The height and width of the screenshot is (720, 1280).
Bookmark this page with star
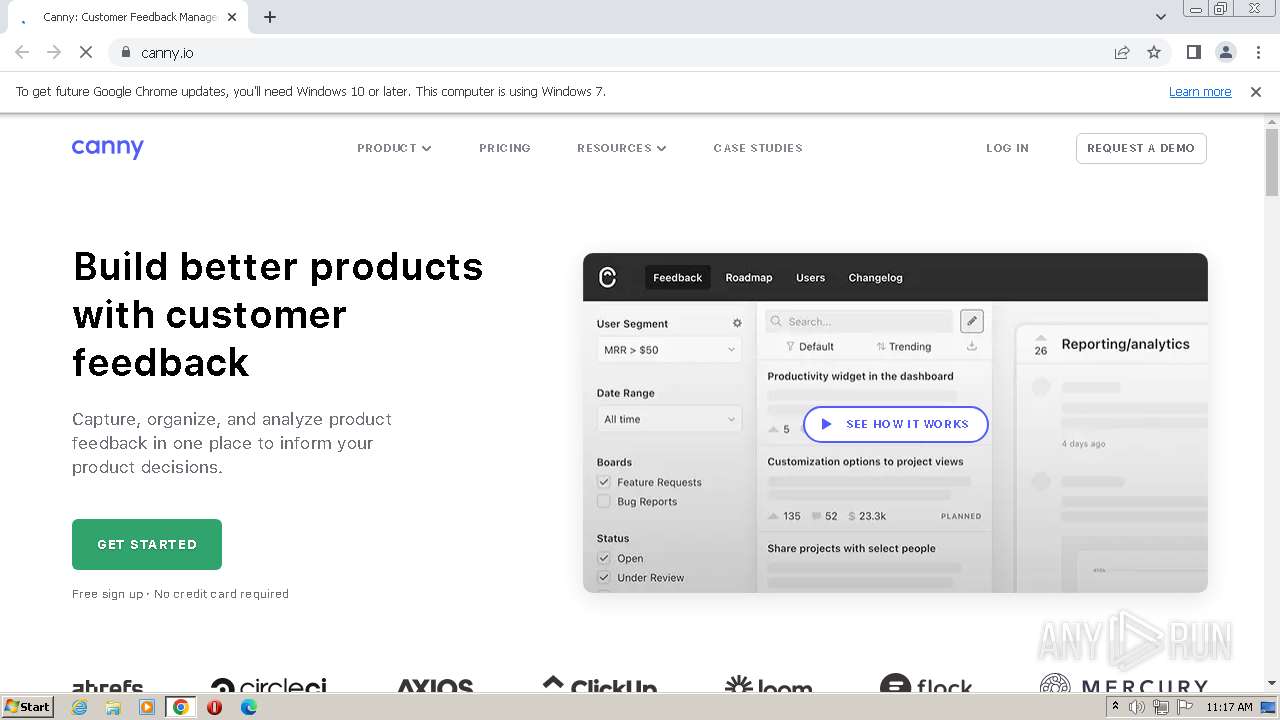click(1154, 52)
